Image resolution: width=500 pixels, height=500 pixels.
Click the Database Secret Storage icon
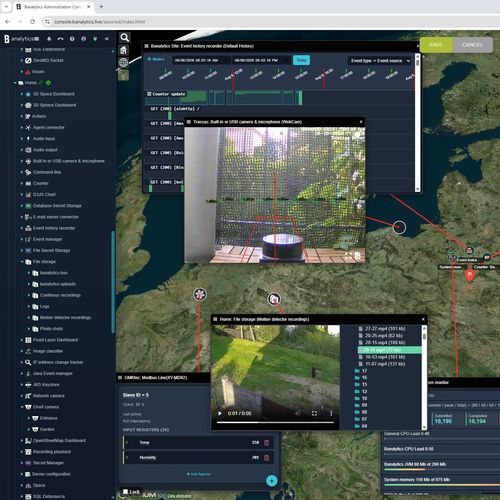28,206
